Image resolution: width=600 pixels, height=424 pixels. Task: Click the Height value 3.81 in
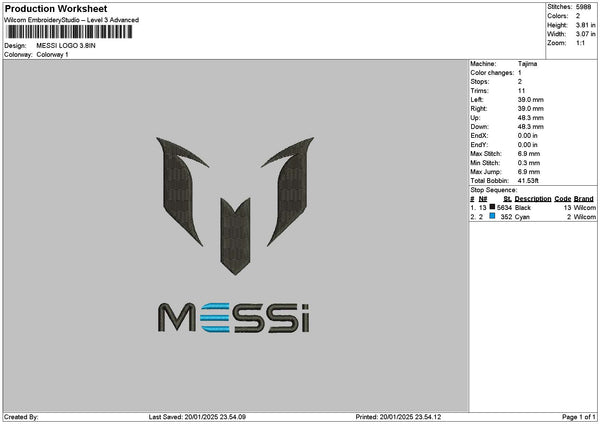pos(585,25)
